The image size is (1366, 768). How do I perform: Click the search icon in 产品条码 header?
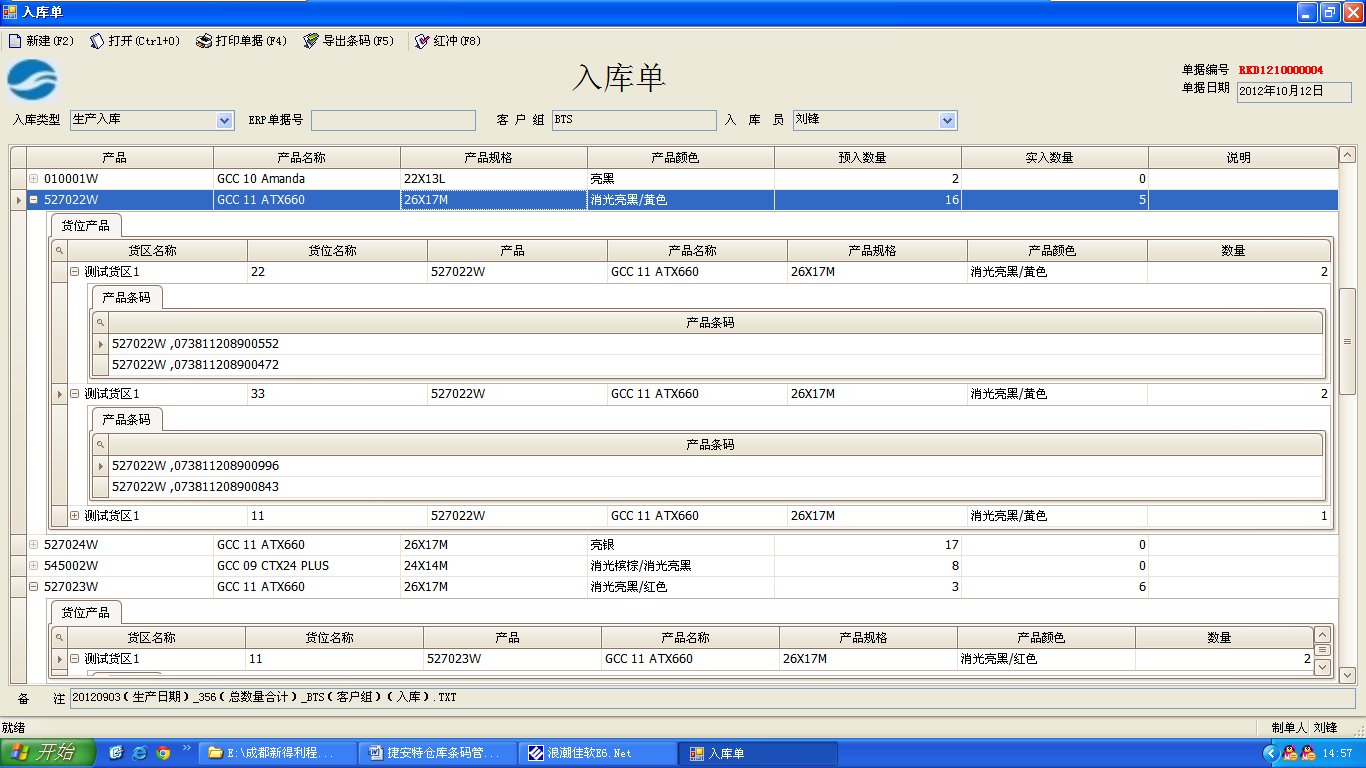(x=100, y=323)
